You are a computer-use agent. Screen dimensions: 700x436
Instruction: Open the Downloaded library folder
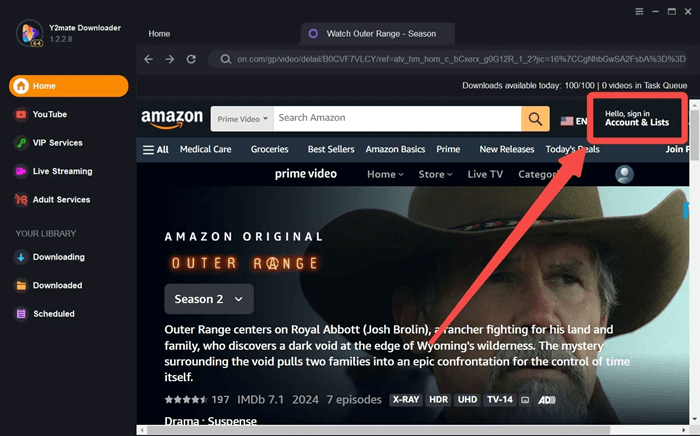[x=49, y=286]
